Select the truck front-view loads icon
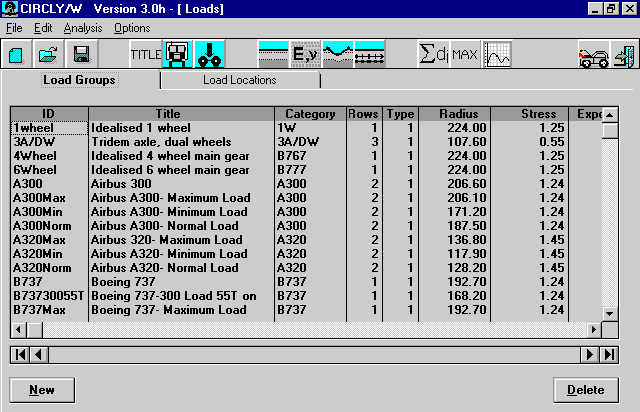 point(178,54)
